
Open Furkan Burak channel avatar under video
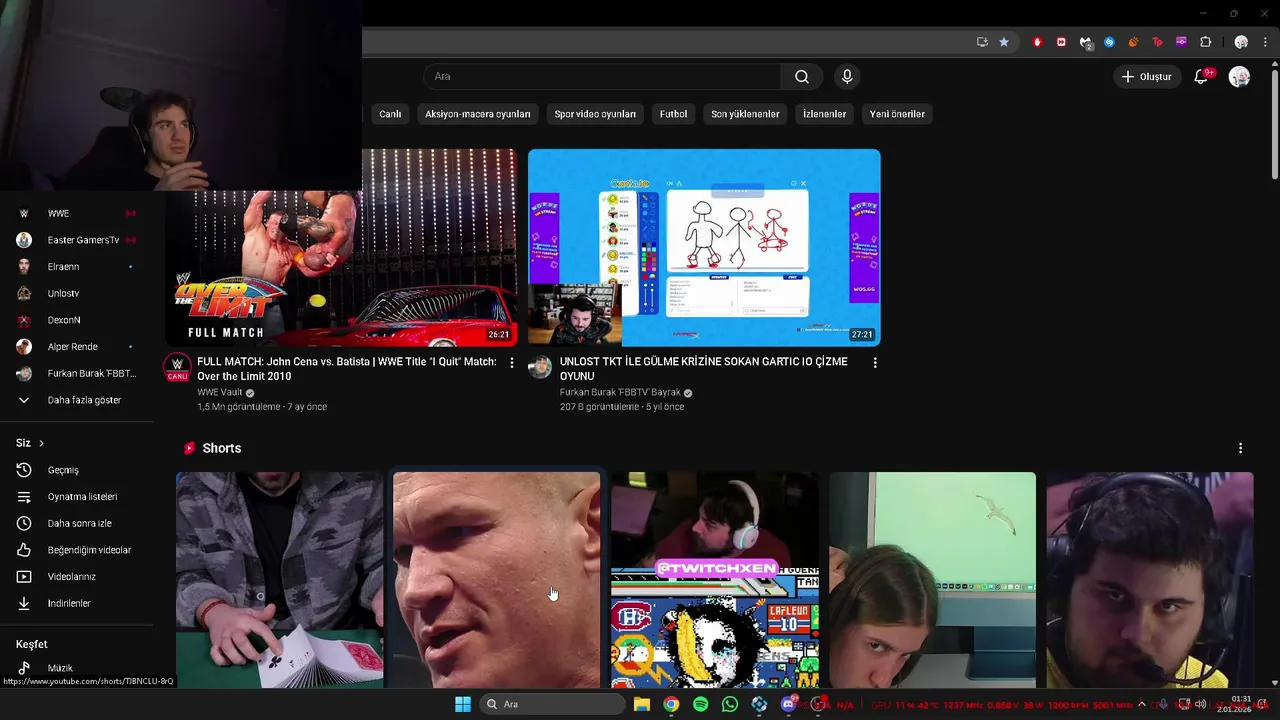[x=540, y=367]
